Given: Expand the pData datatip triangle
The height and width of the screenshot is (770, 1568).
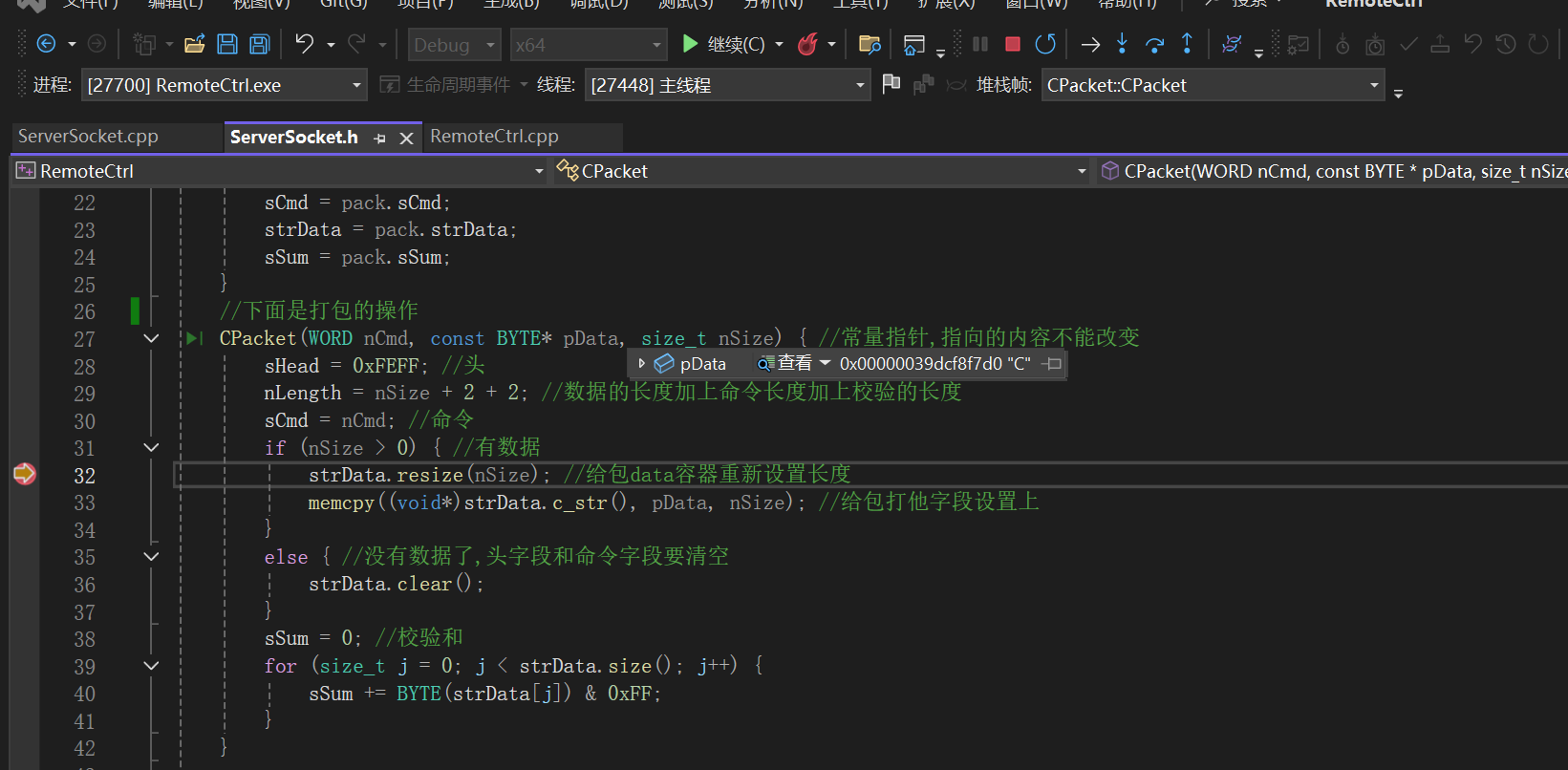Looking at the screenshot, I should coord(642,364).
